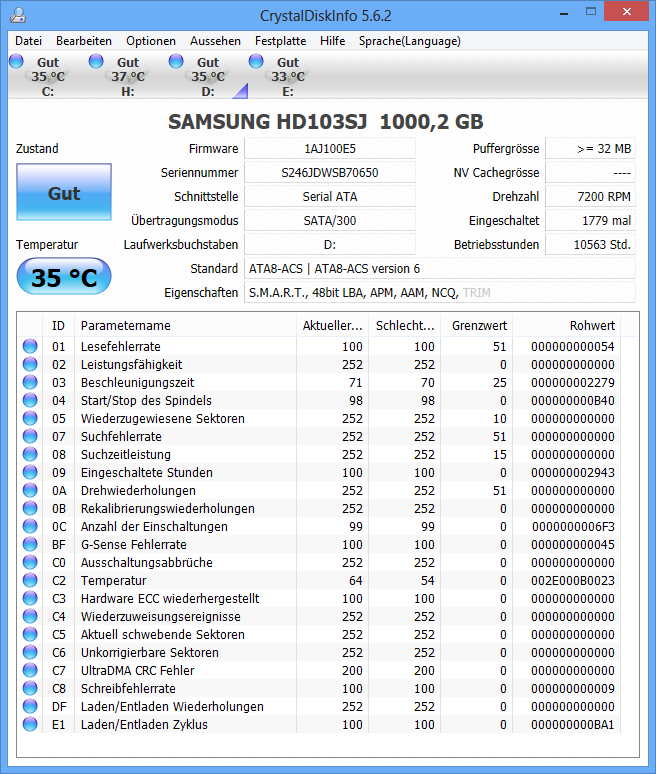This screenshot has width=656, height=774.
Task: Select drive H: health status orb
Action: 96,61
